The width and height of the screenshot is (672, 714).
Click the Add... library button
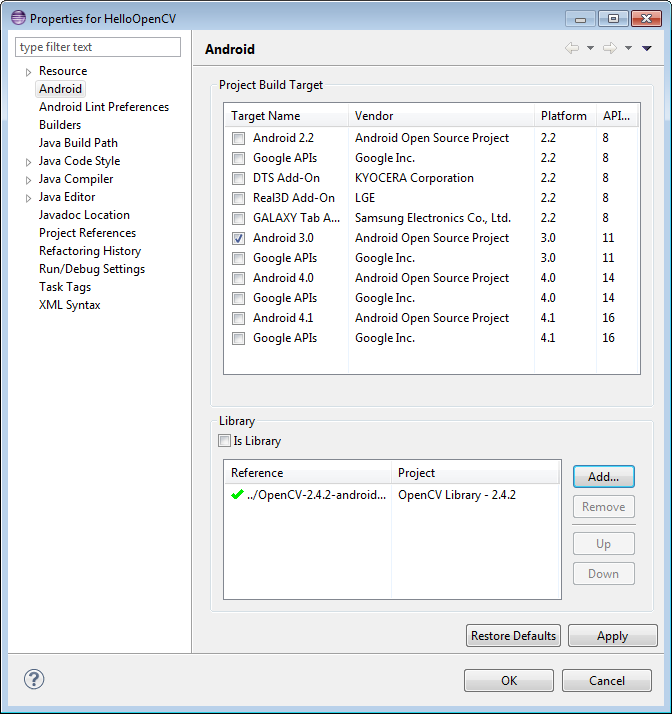pyautogui.click(x=603, y=476)
